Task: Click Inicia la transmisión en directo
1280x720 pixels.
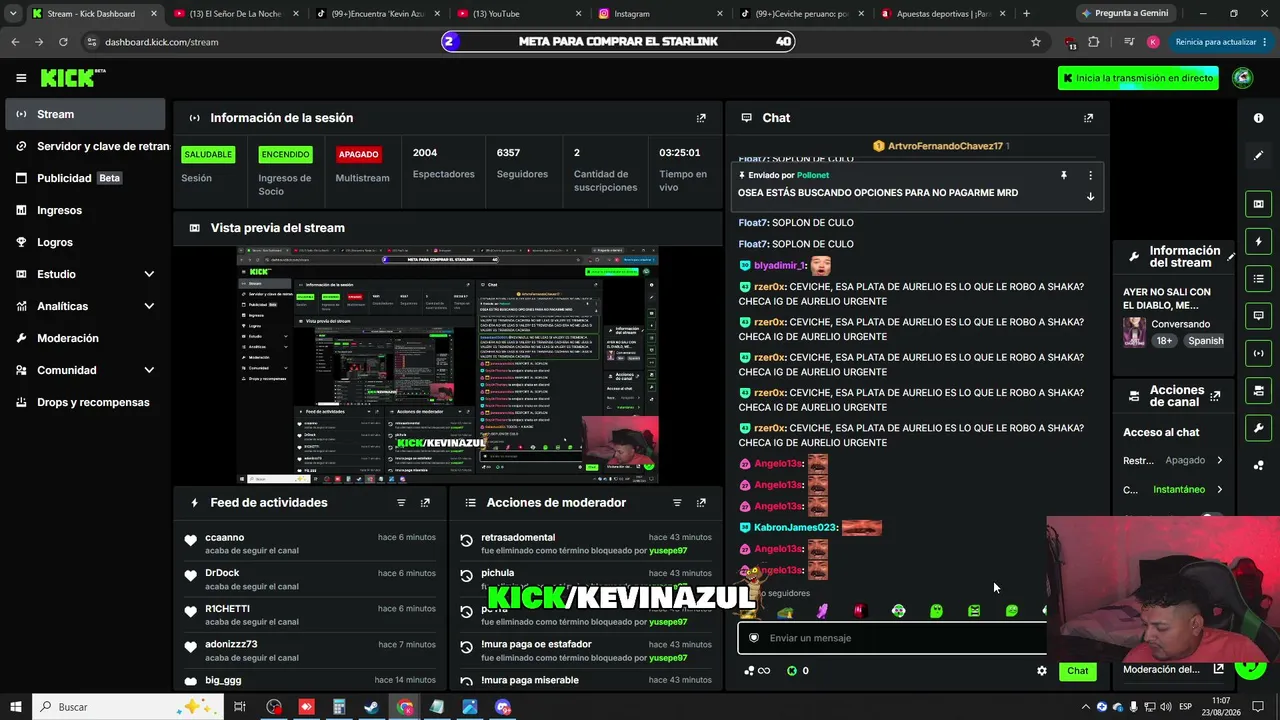Action: click(x=1138, y=78)
